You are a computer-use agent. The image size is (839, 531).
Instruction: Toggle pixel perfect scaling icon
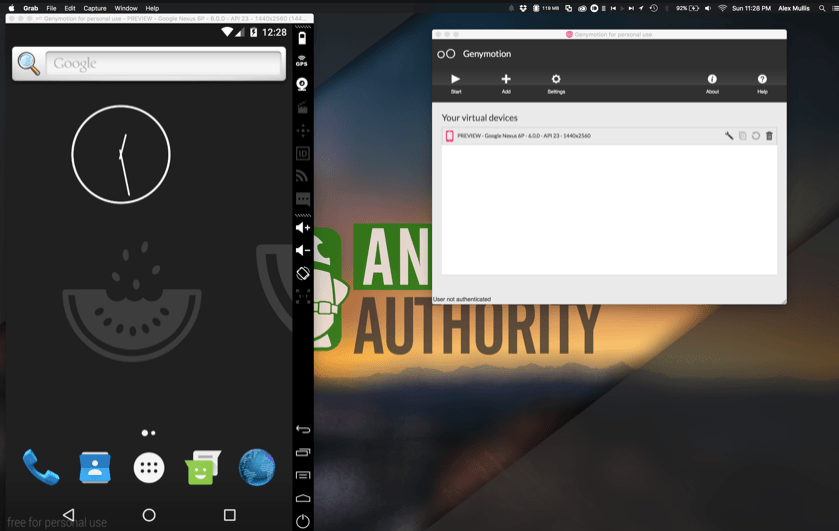303,296
